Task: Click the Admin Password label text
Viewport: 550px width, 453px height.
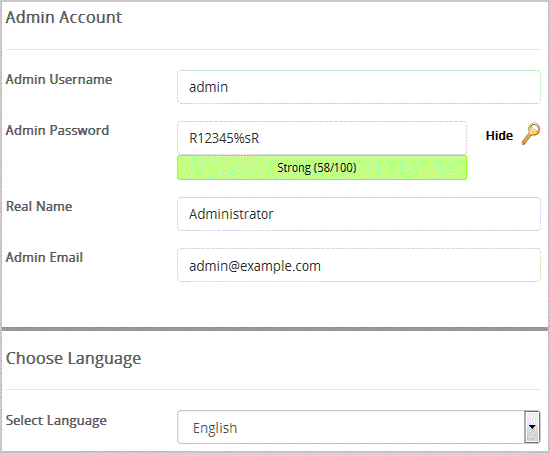Action: coord(58,130)
